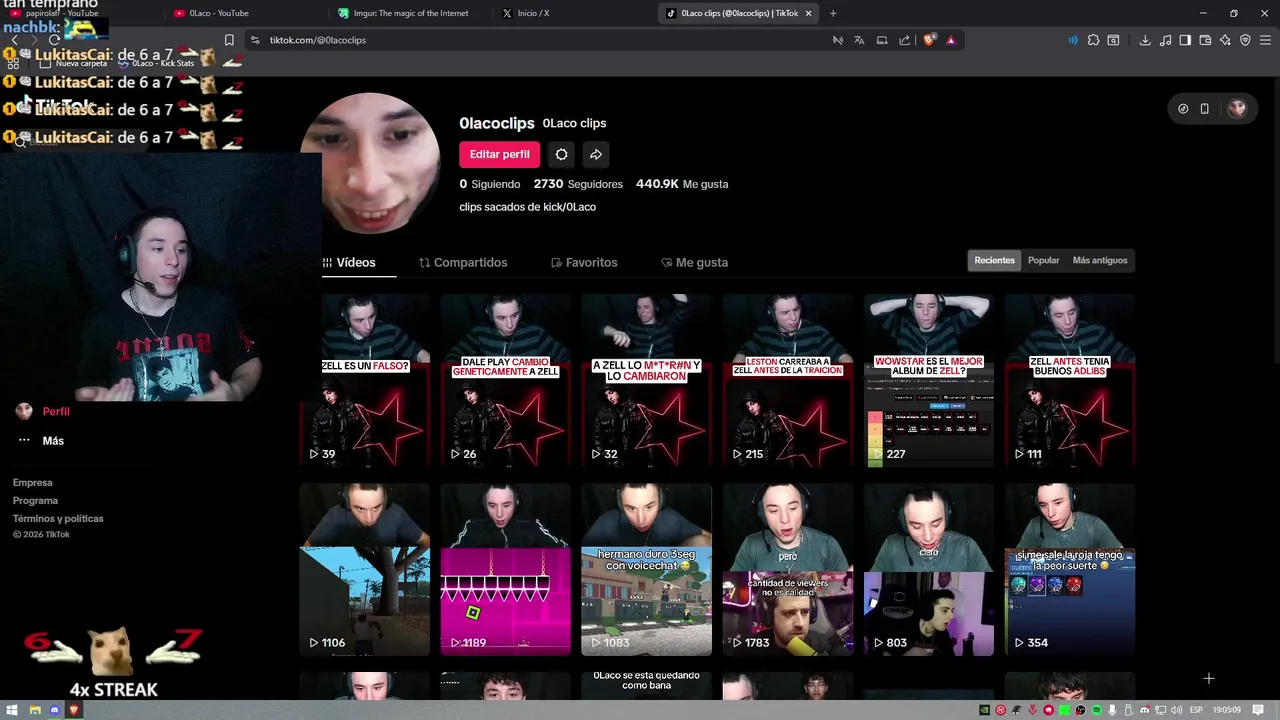Screen dimensions: 1280x720
Task: Click the plus floating button bottom right
Action: (x=1208, y=679)
